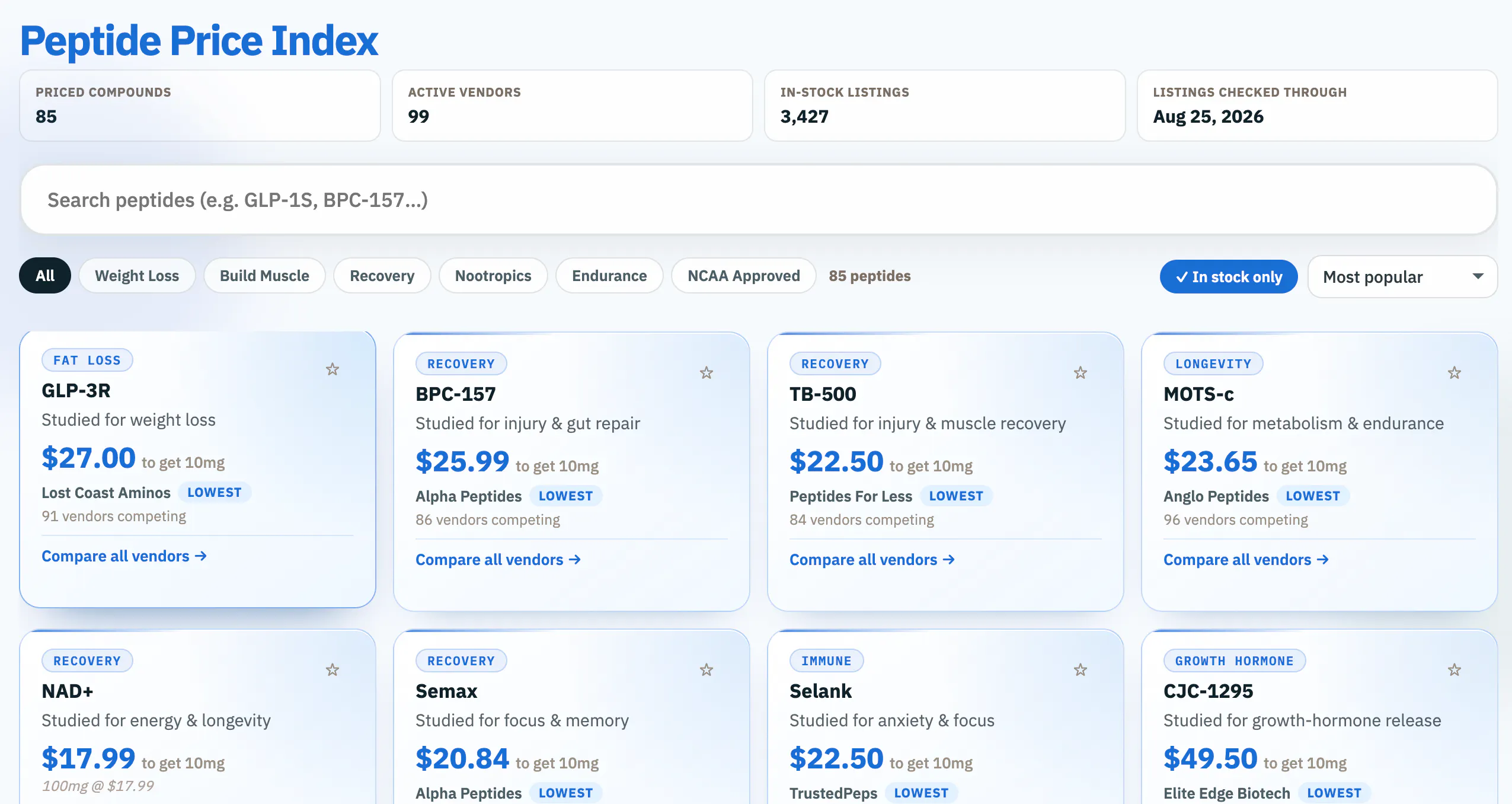
Task: Star the BPC-157 card
Action: coord(707,373)
